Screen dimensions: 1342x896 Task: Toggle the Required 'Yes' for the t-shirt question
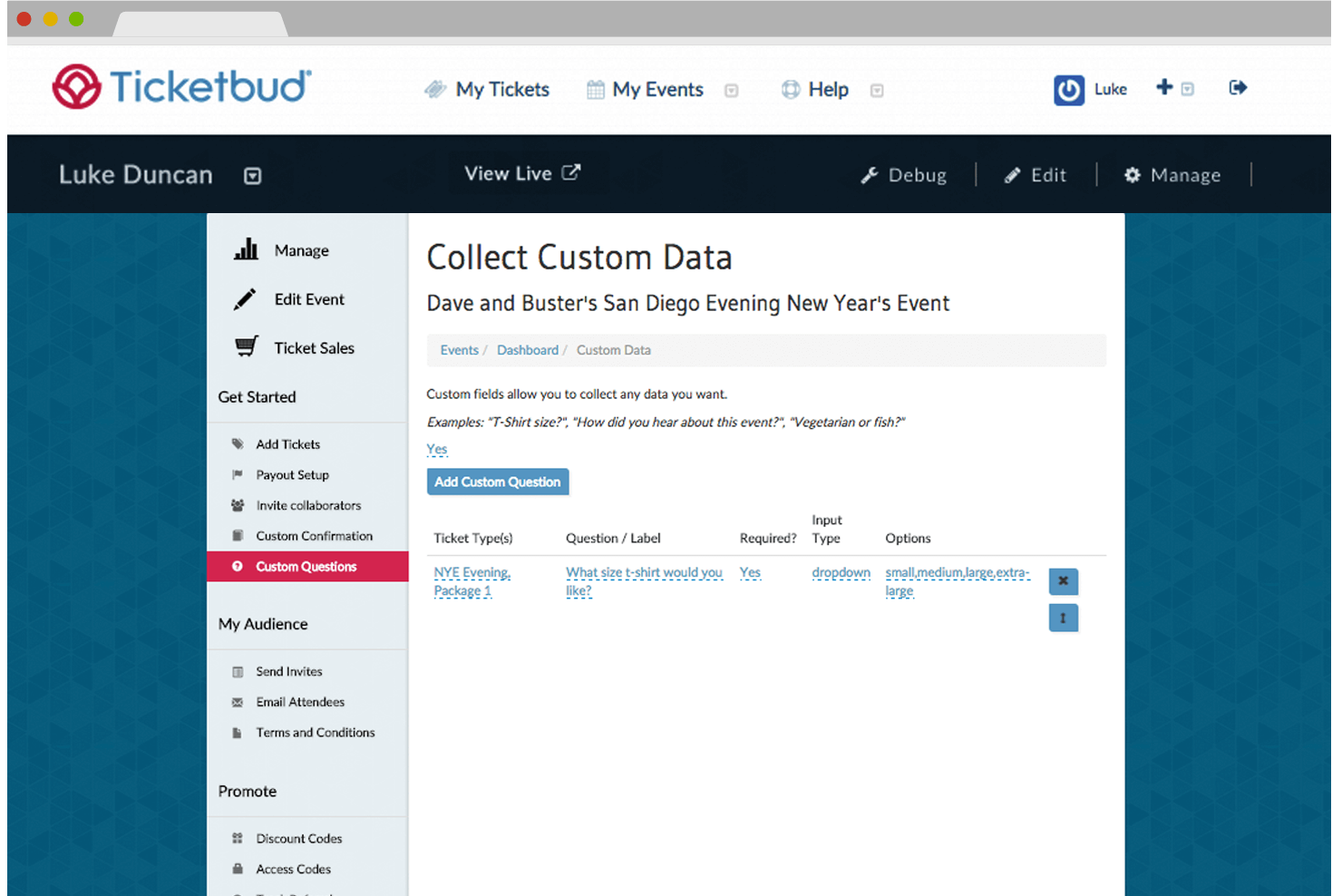coord(750,572)
